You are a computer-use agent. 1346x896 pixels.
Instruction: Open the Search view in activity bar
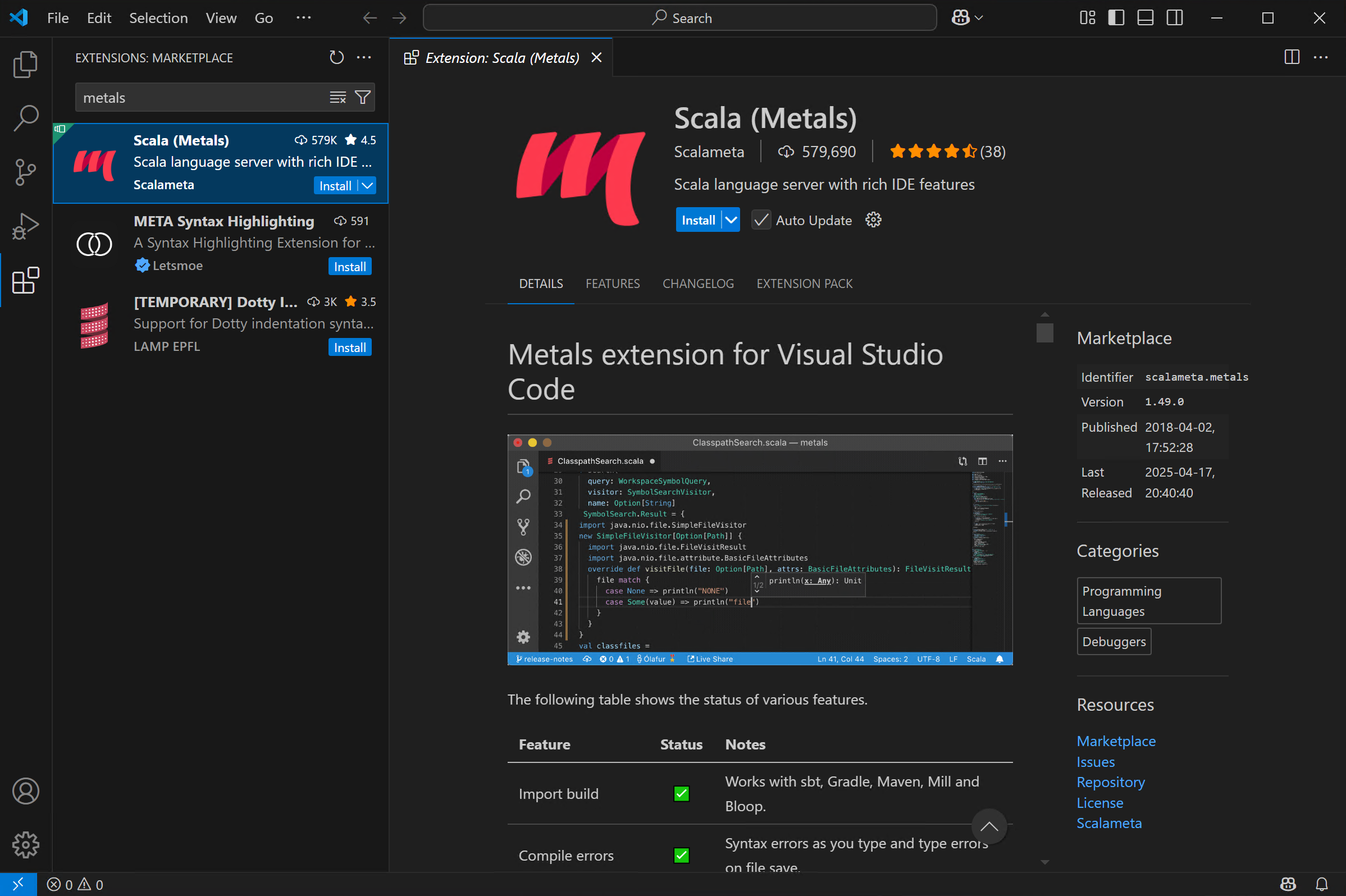click(x=26, y=118)
